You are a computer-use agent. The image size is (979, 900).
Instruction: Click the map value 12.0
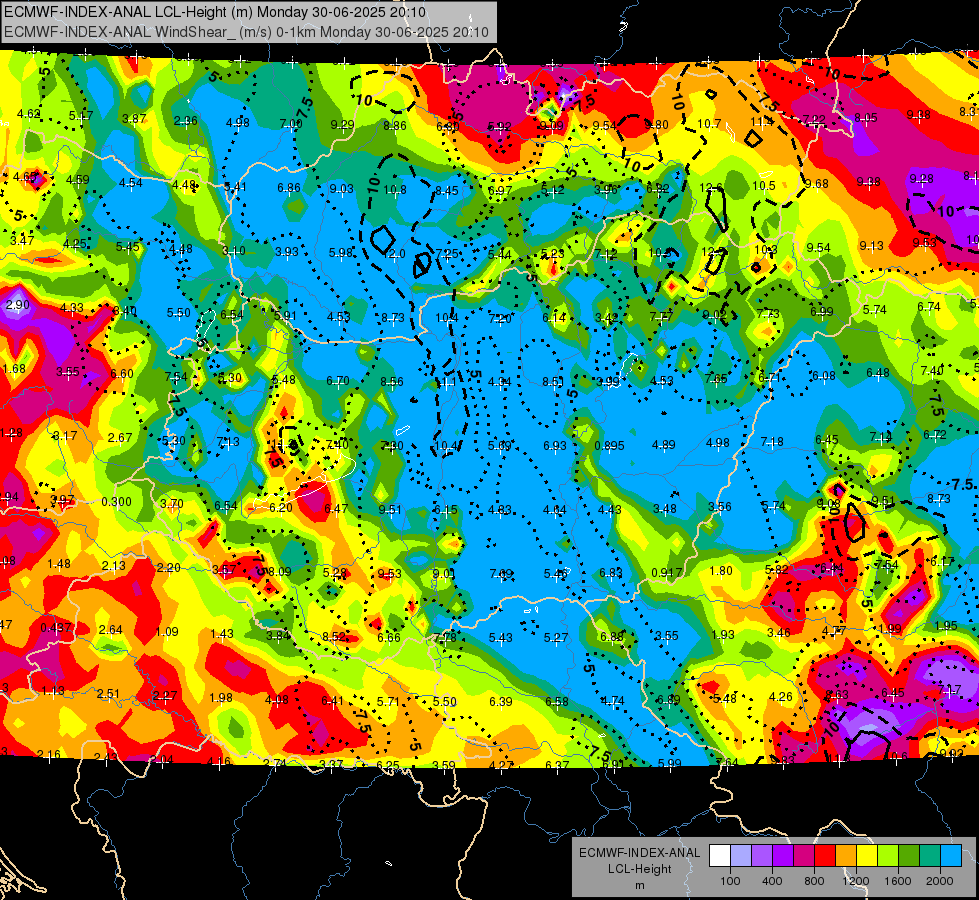pos(395,254)
